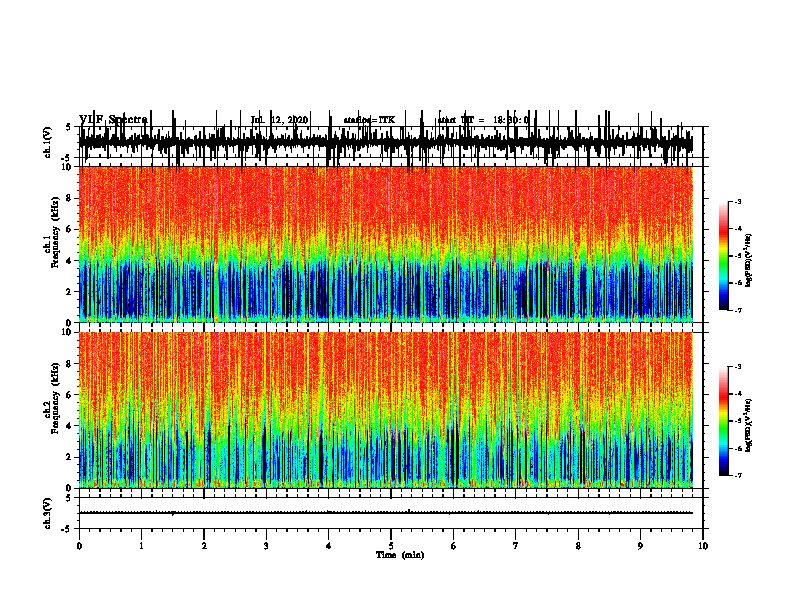
Task: Click the '4' kHz tick on ch.1 frequency axis
Action: tap(69, 261)
